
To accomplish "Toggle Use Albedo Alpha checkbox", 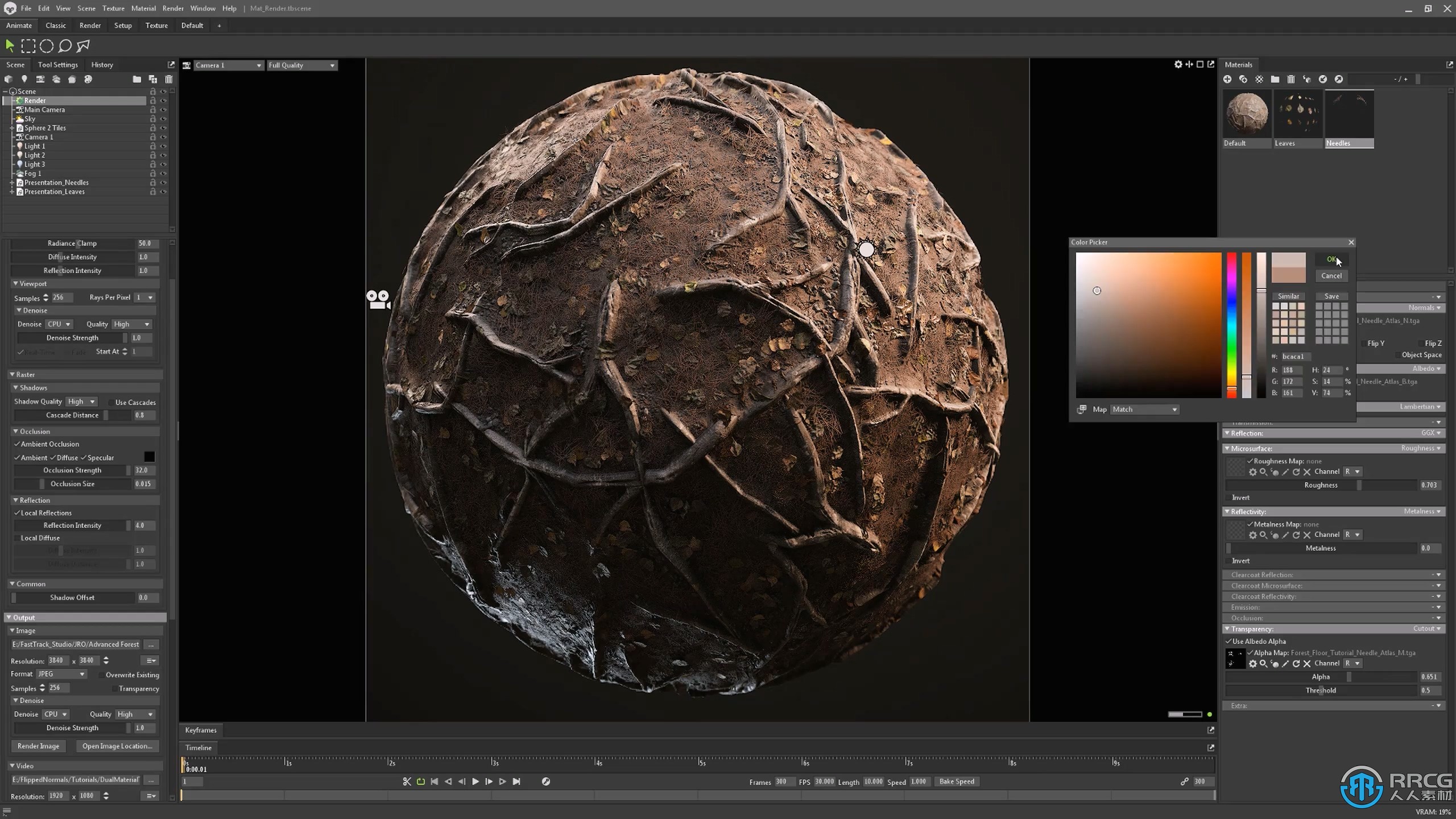I will pos(1228,642).
